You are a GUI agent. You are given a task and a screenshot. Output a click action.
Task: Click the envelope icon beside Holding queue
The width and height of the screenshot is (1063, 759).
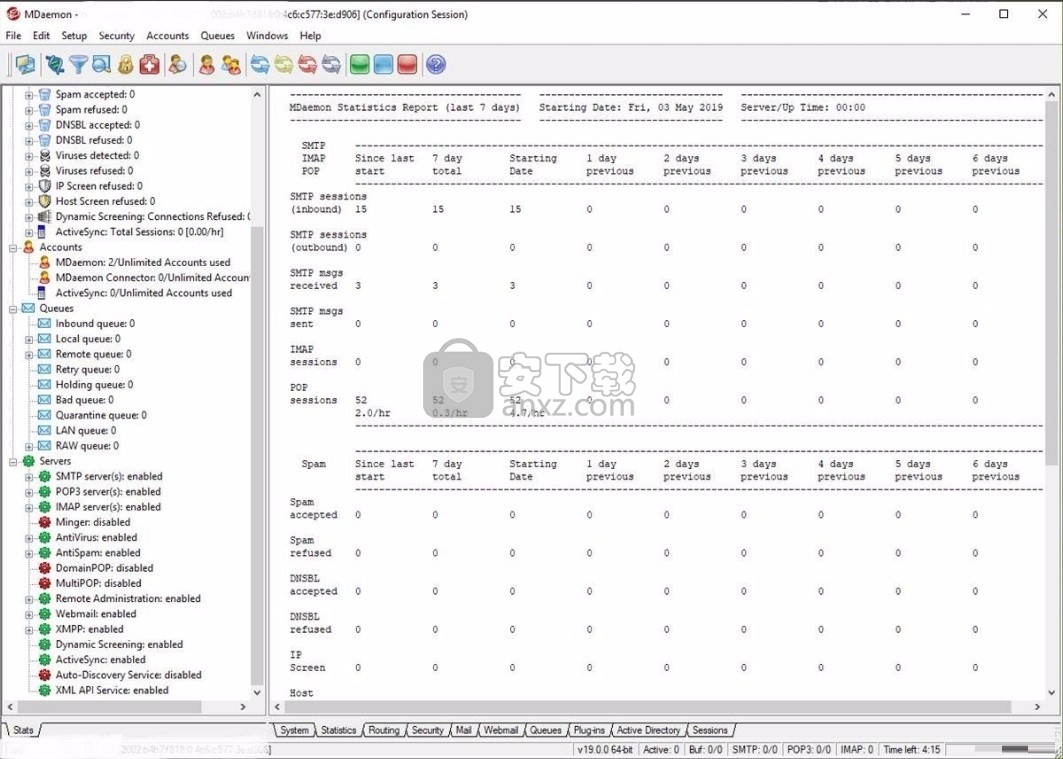(45, 384)
